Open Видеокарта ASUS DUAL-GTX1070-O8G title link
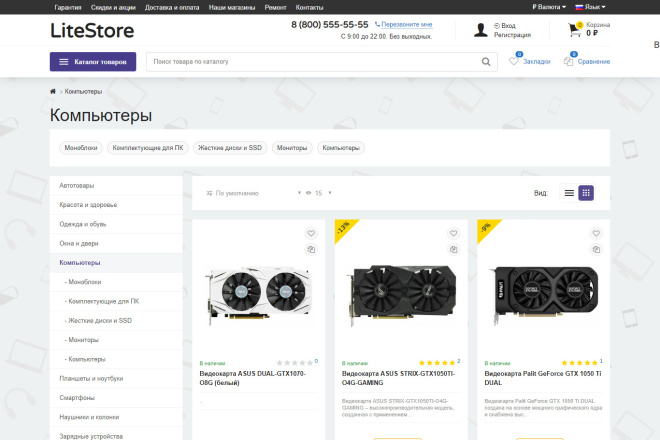Image resolution: width=660 pixels, height=440 pixels. 253,378
